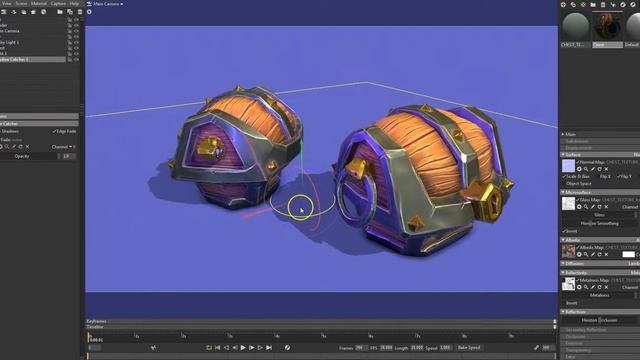The image size is (640, 360).
Task: Collapse the Reflectivity section
Action: coord(563,272)
